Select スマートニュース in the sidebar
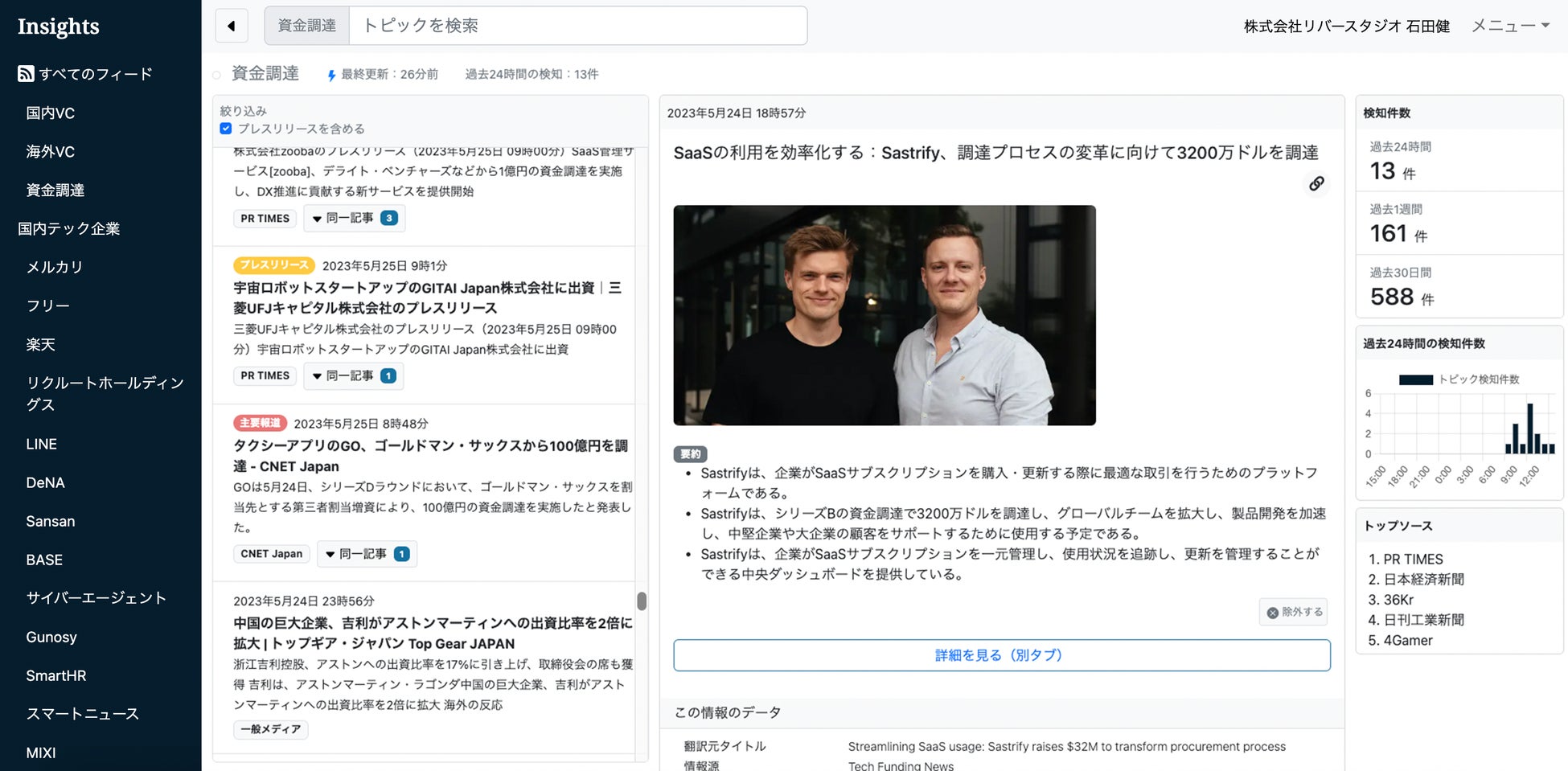The width and height of the screenshot is (1568, 771). pyautogui.click(x=83, y=714)
